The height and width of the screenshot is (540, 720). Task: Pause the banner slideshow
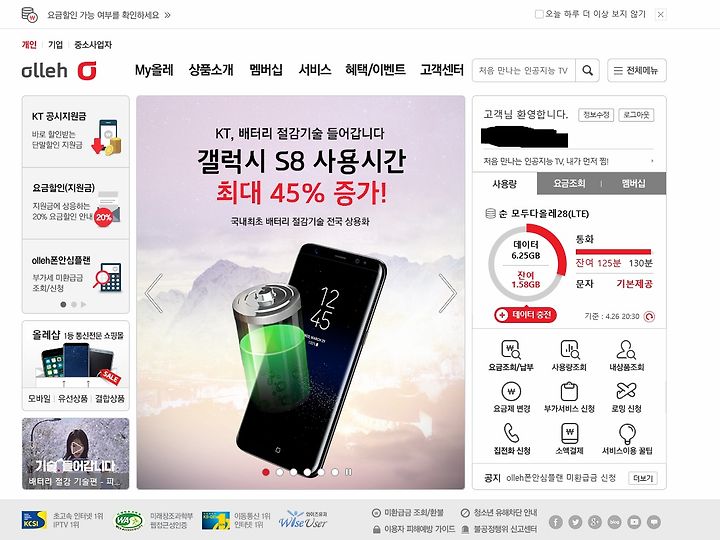coord(349,472)
